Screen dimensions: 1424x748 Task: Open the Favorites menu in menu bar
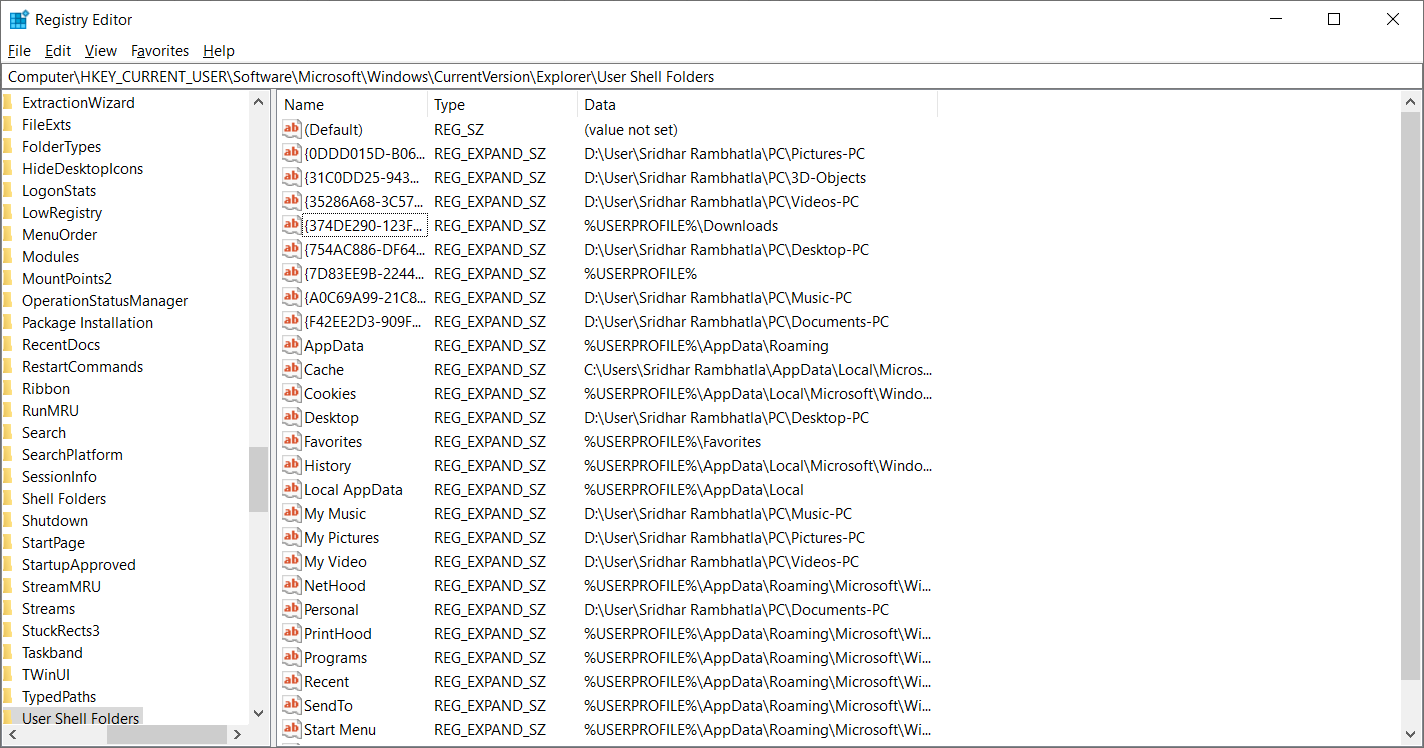(x=160, y=51)
